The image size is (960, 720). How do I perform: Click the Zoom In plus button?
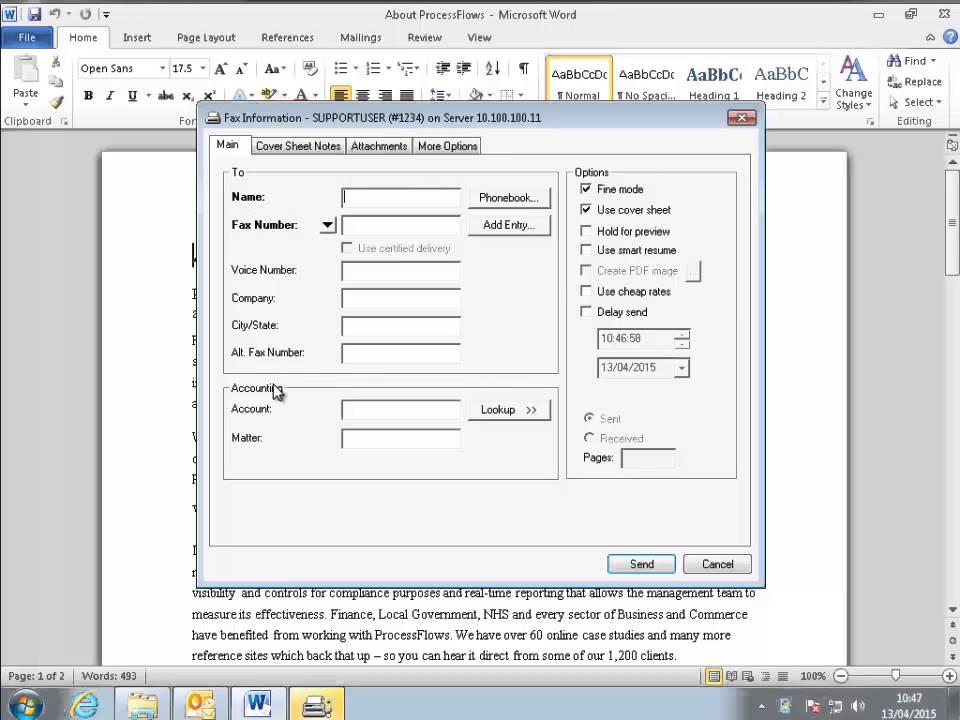[x=949, y=676]
